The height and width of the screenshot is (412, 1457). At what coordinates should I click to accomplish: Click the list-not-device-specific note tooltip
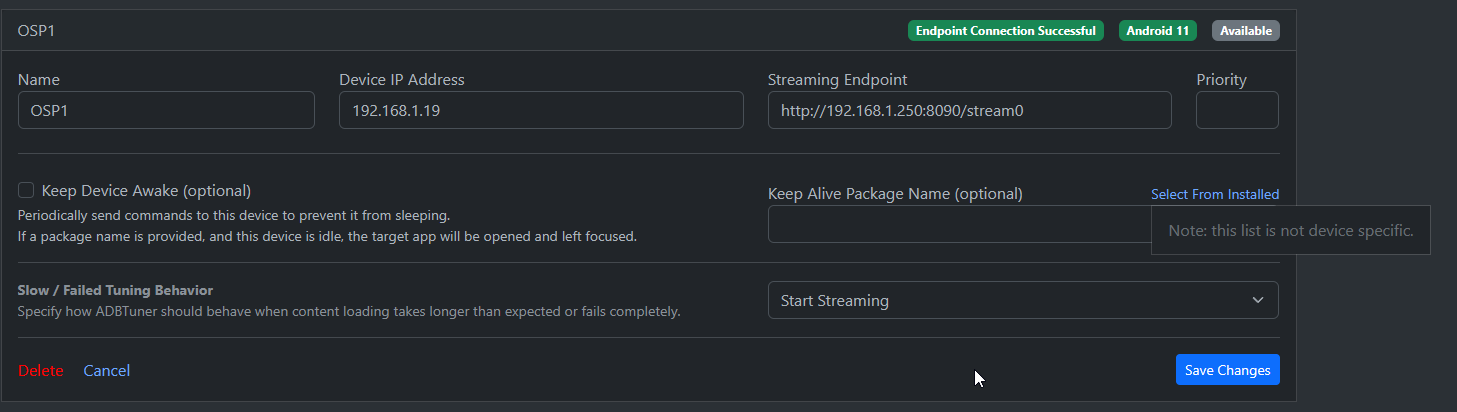[1290, 230]
